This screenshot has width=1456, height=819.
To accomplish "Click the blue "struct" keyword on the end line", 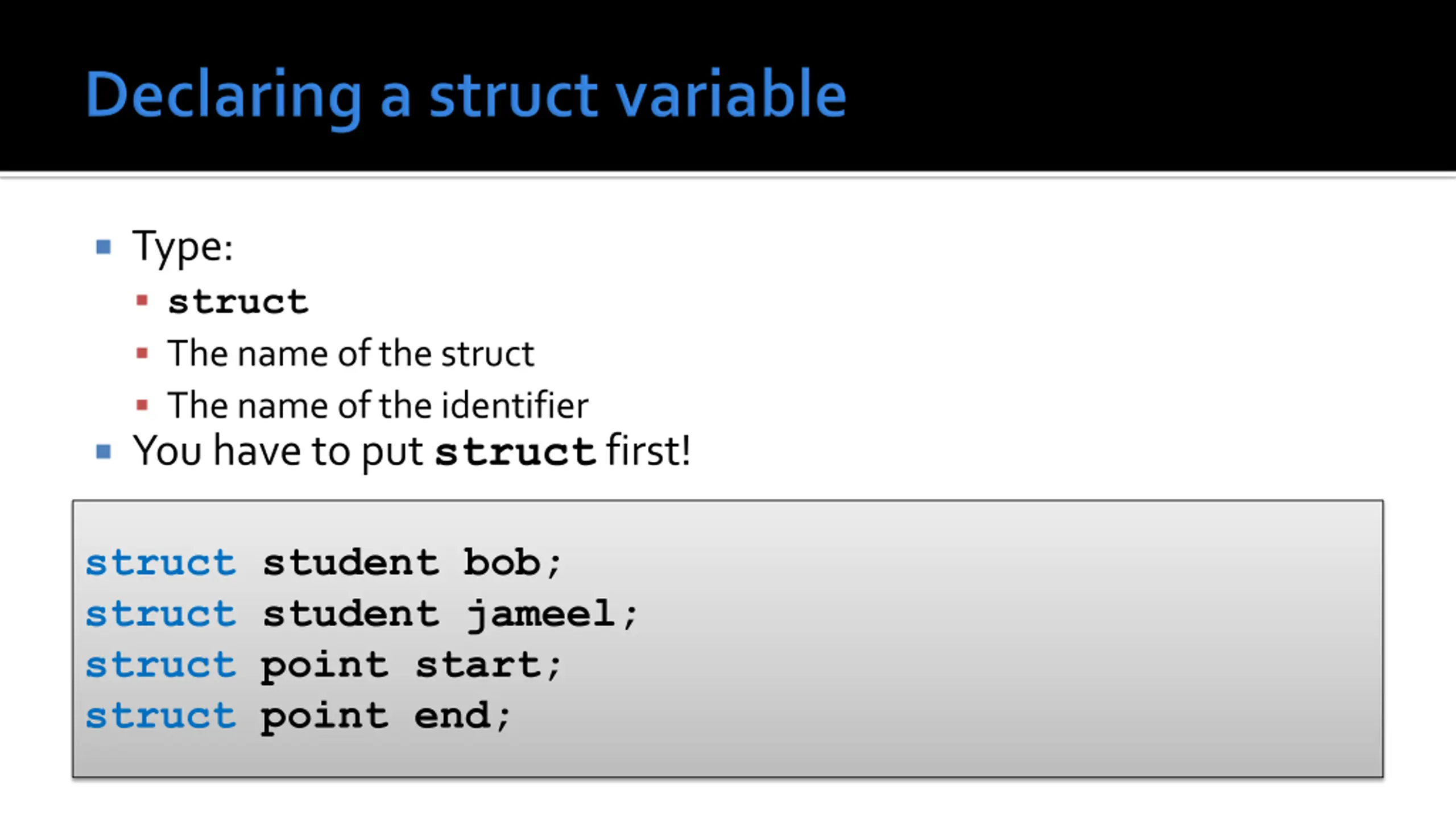I will pyautogui.click(x=160, y=715).
